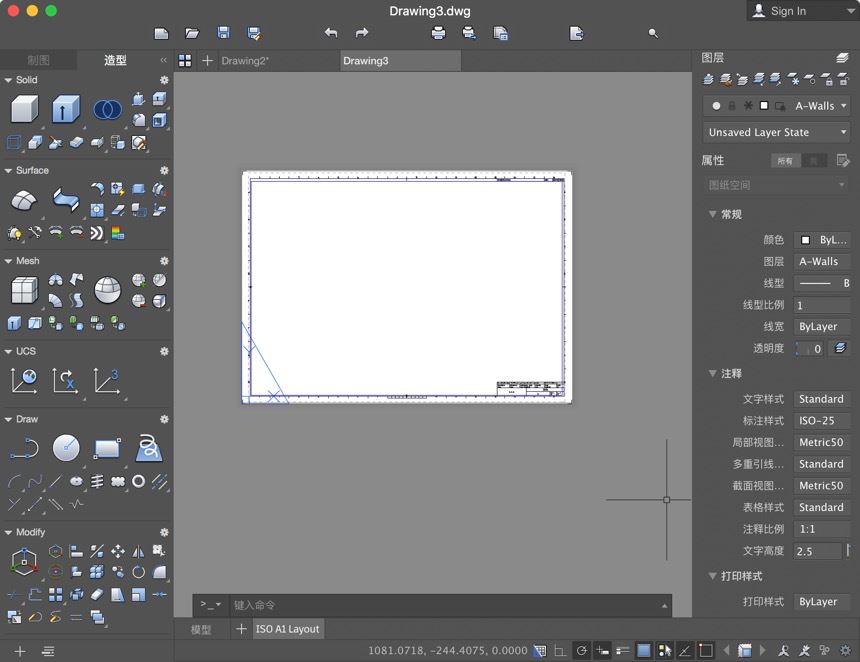This screenshot has width=860, height=662.
Task: Select the Box tool in the Solid panel
Action: tap(22, 108)
